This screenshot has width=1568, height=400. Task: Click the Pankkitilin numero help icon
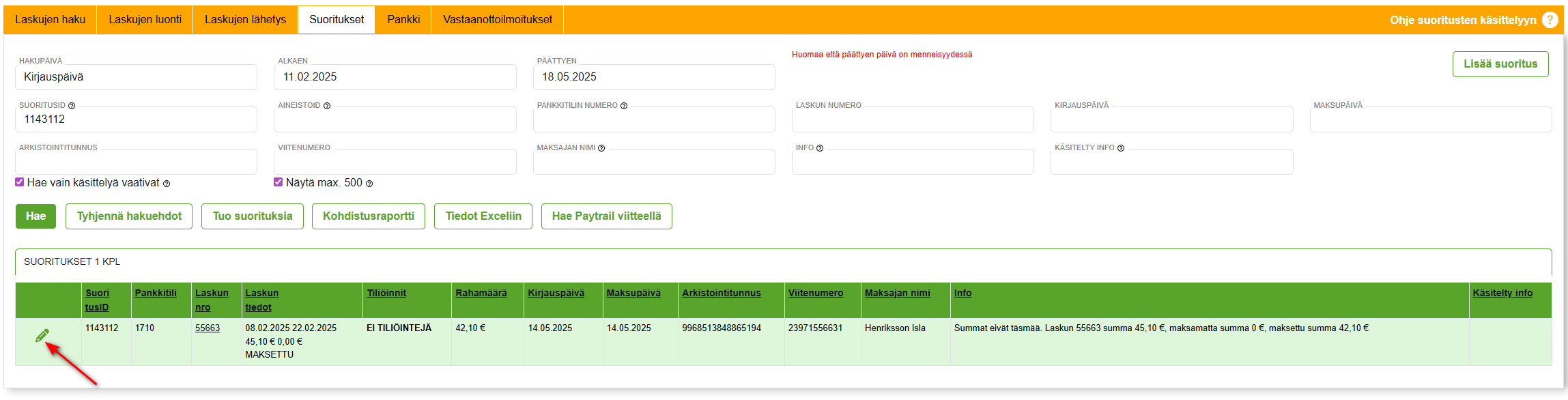coord(623,106)
